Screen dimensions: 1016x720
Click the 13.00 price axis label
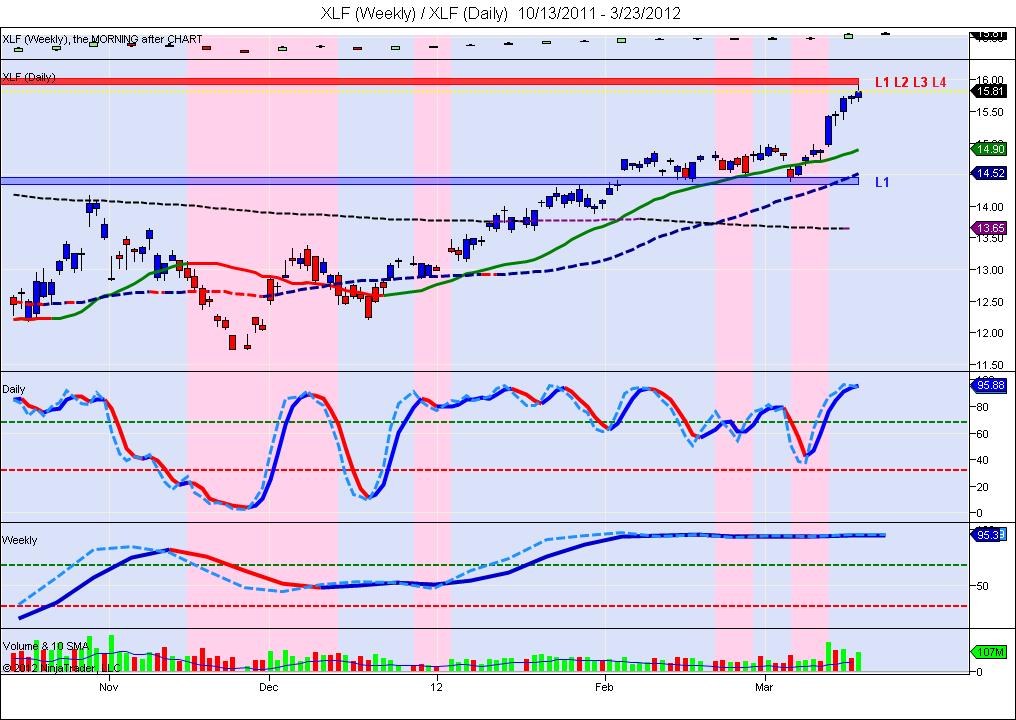[991, 270]
